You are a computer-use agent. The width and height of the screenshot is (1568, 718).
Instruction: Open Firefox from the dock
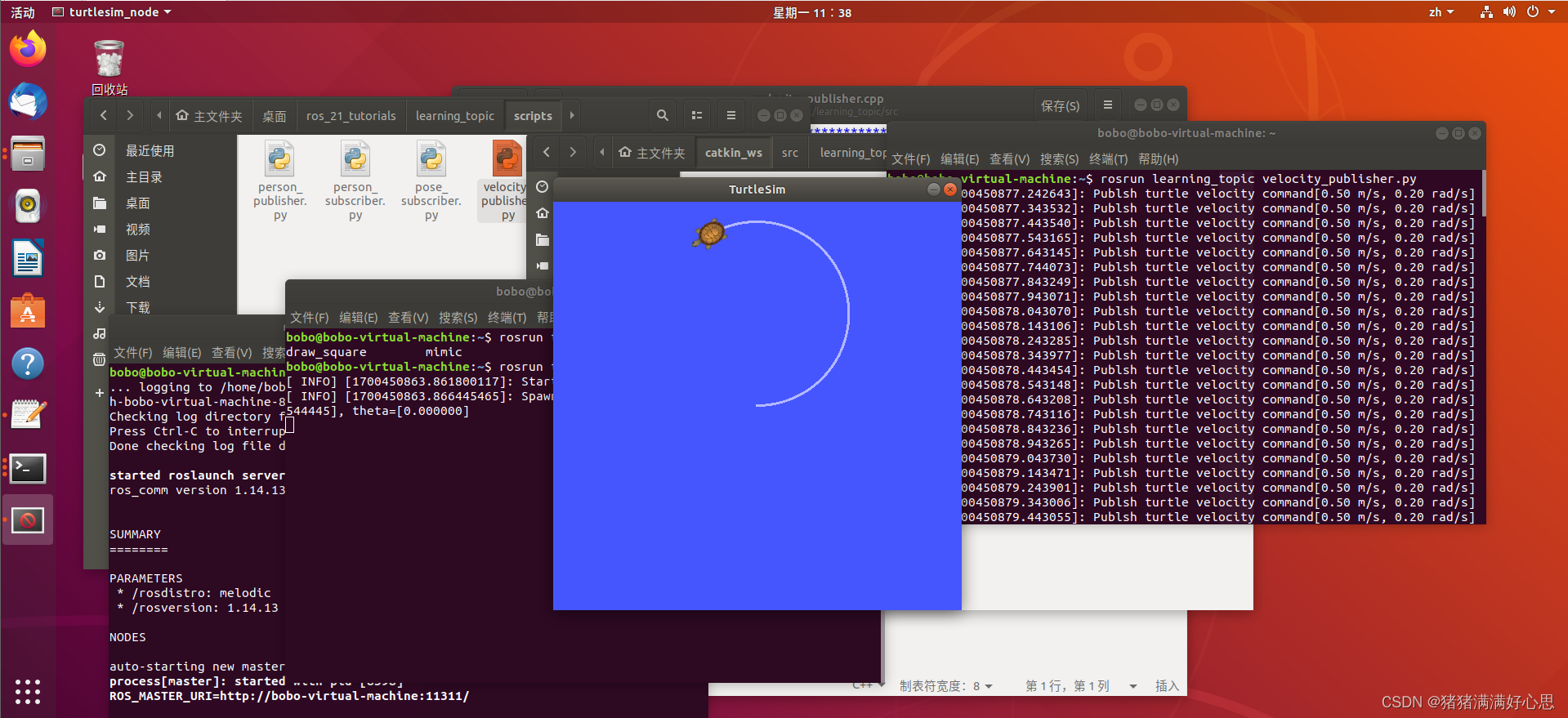[28, 49]
